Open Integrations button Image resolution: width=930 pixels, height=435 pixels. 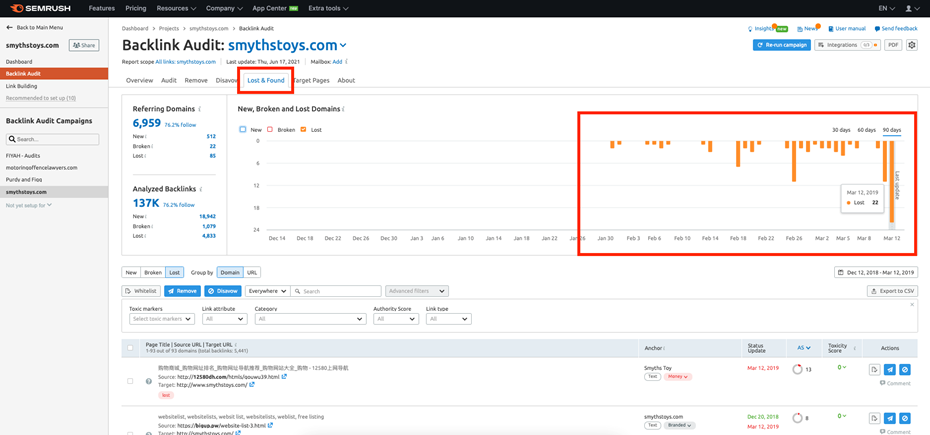click(847, 45)
